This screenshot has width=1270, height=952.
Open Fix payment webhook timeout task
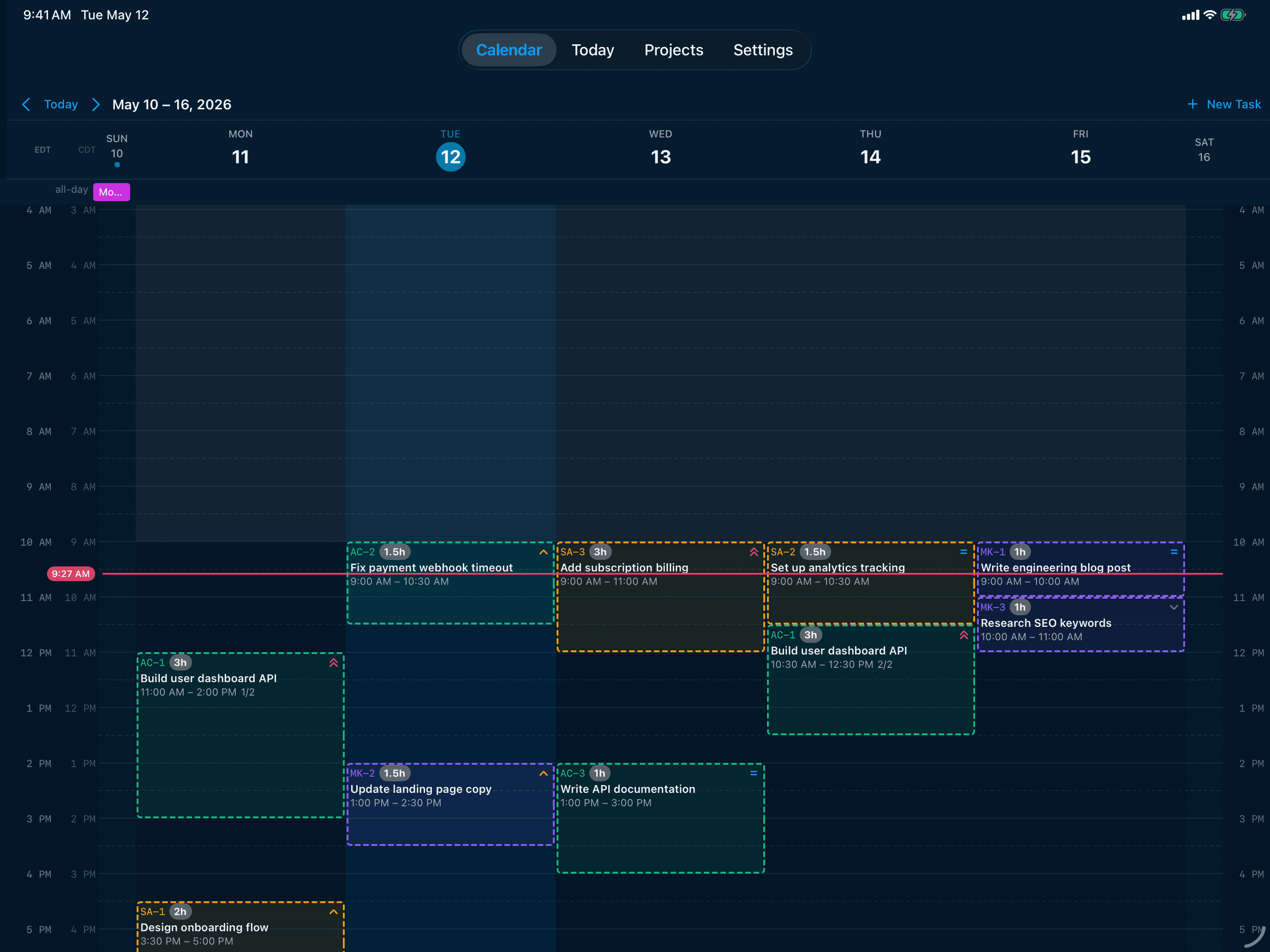coord(450,583)
